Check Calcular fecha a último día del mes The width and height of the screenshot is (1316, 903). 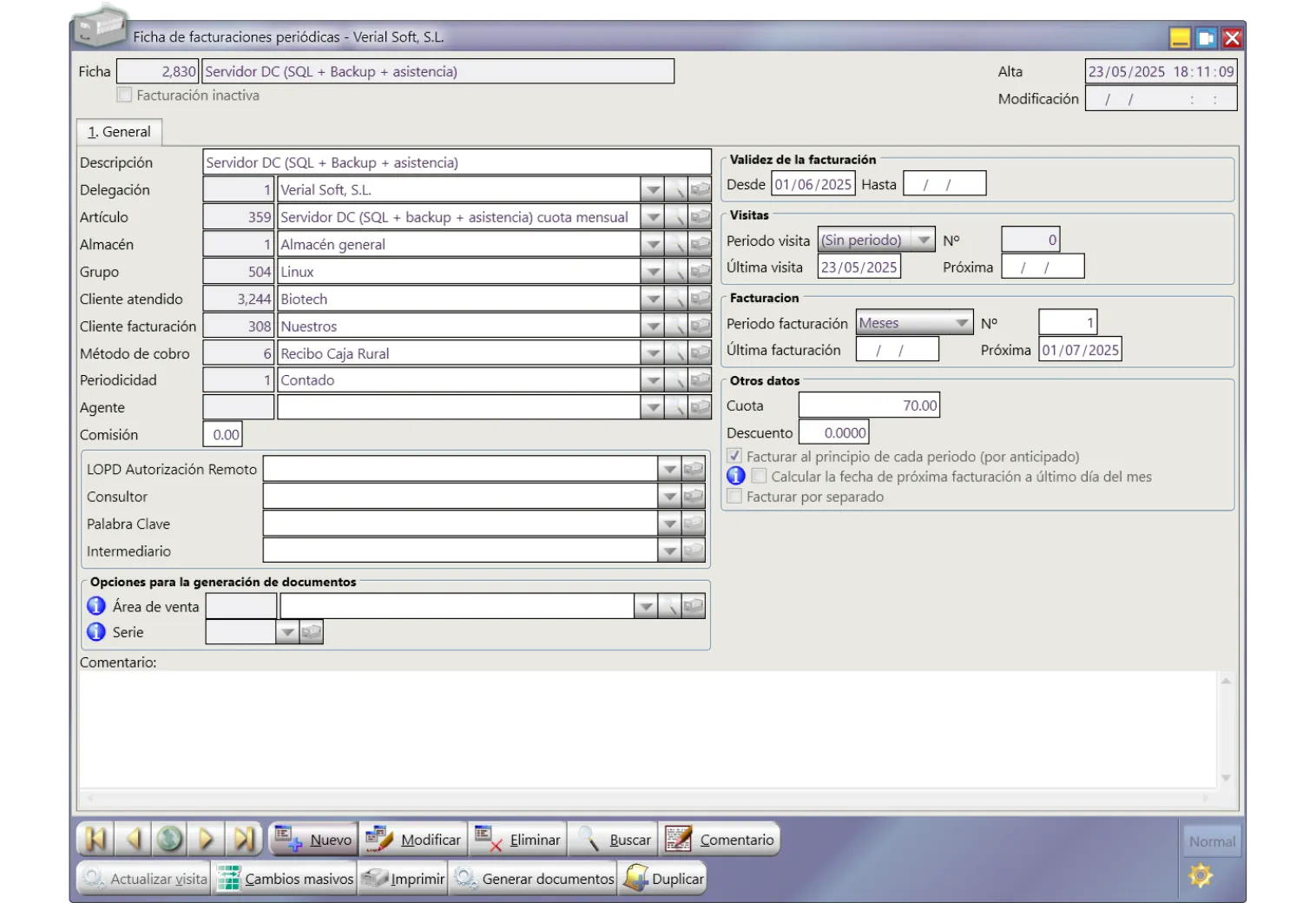(x=760, y=477)
